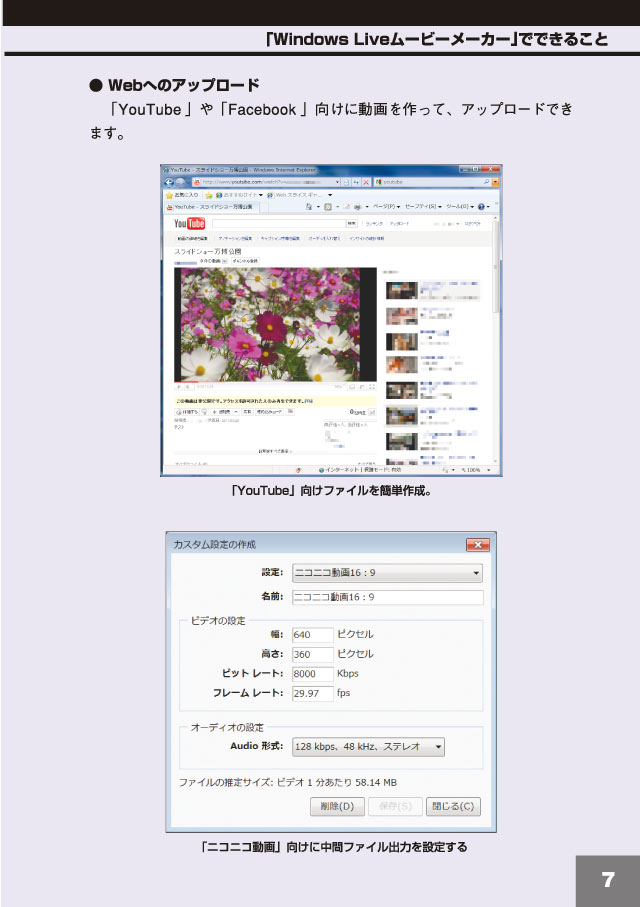Click the estimated size text 58.14 MB

376,783
